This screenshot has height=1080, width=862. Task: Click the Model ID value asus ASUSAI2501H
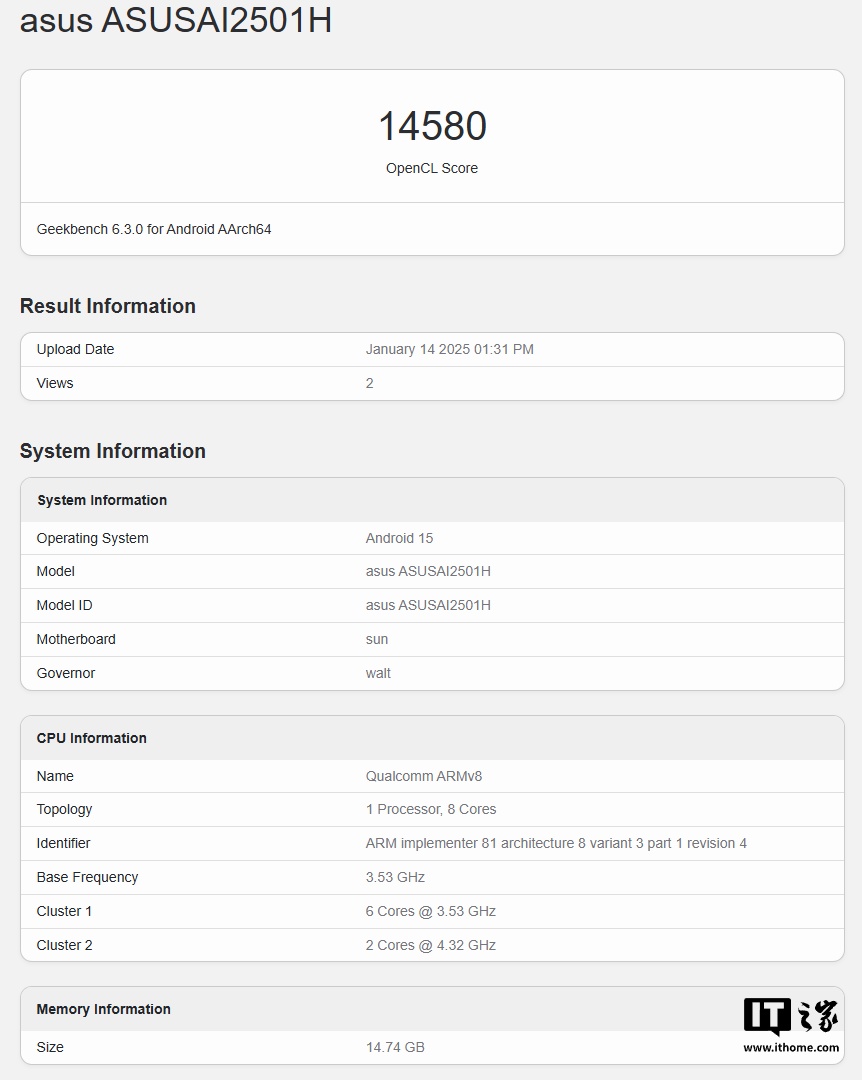click(428, 605)
